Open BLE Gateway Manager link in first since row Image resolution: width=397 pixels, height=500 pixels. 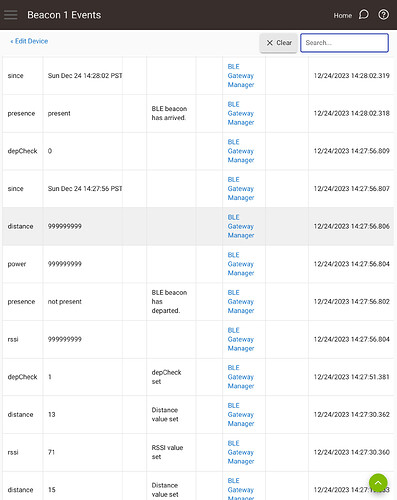pos(241,76)
